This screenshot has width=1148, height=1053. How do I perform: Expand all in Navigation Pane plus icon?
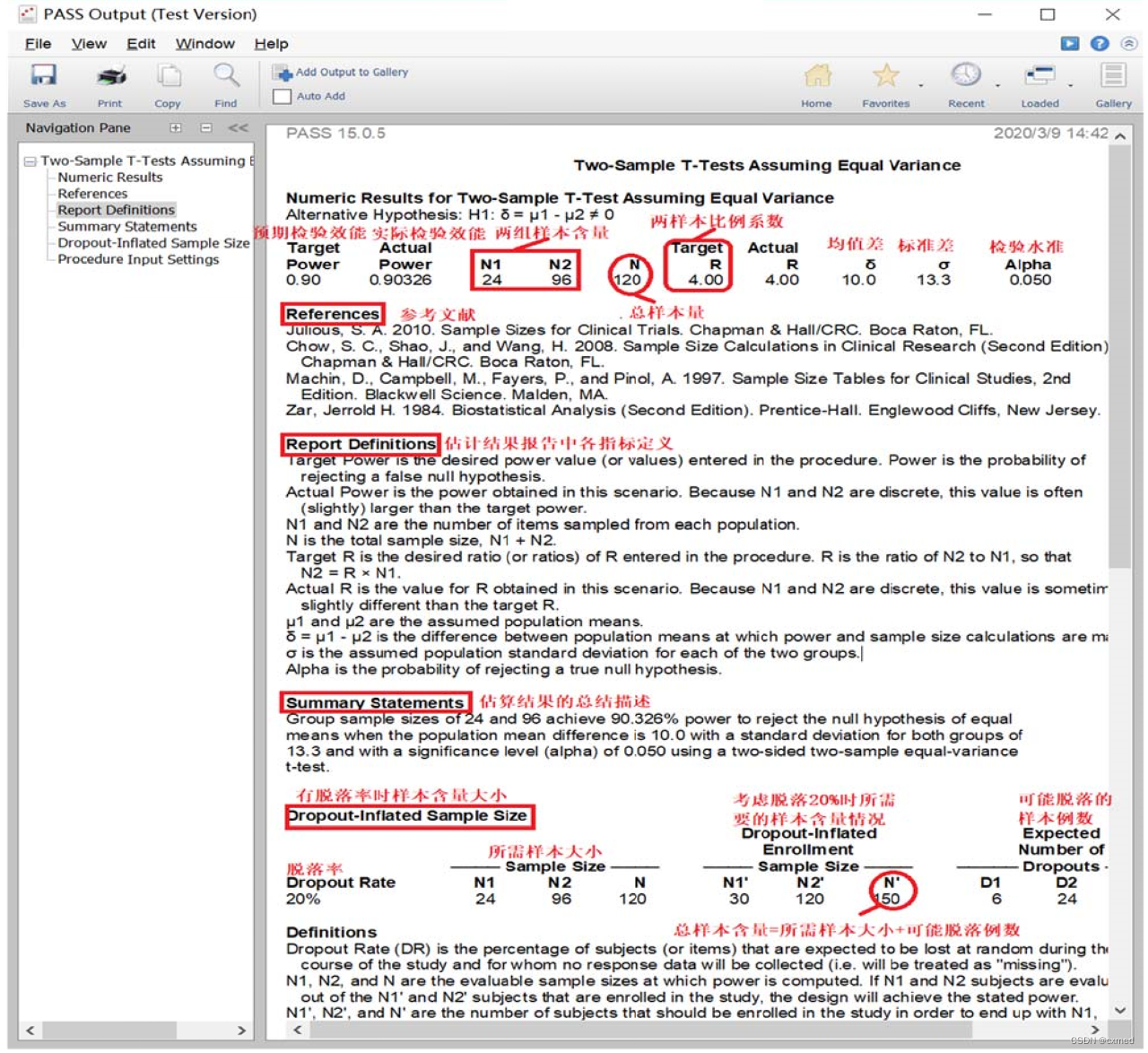(176, 128)
